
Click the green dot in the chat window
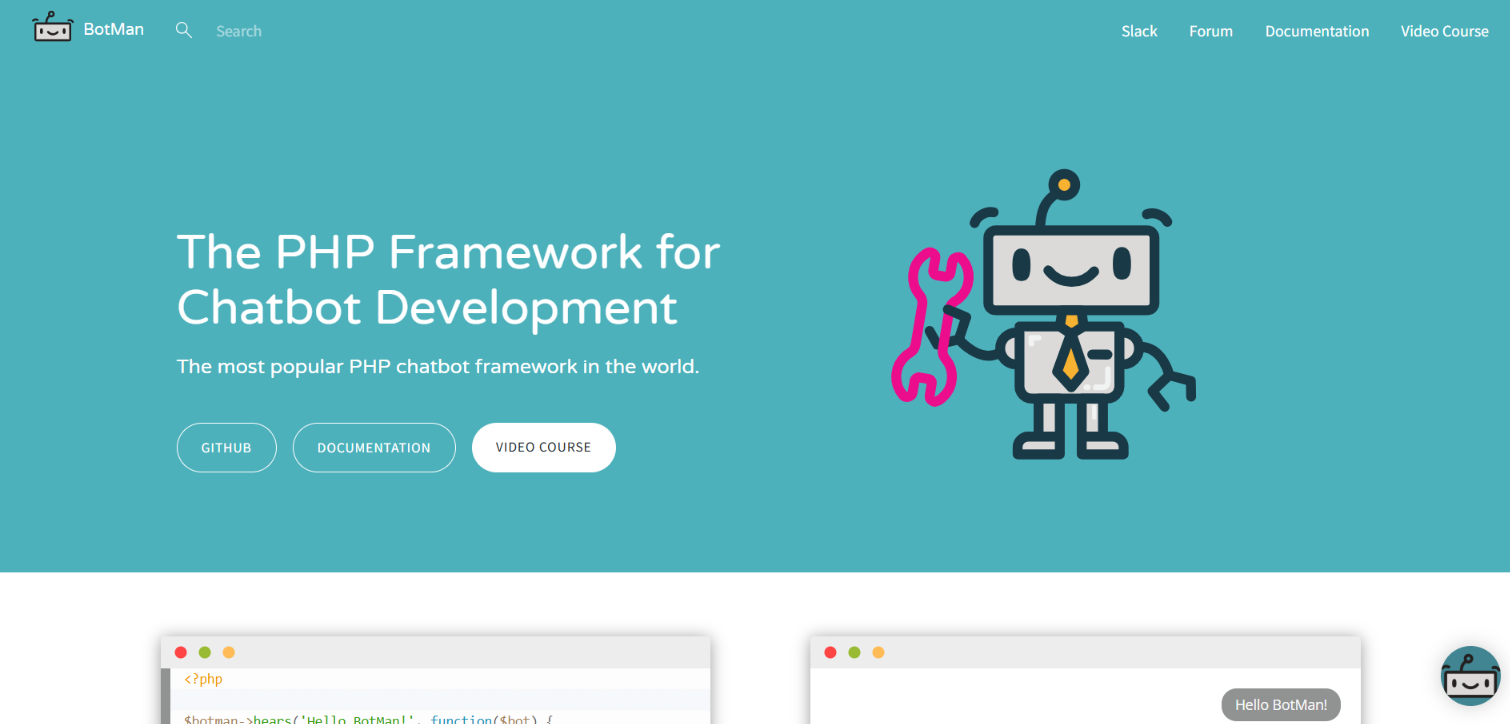pos(854,652)
